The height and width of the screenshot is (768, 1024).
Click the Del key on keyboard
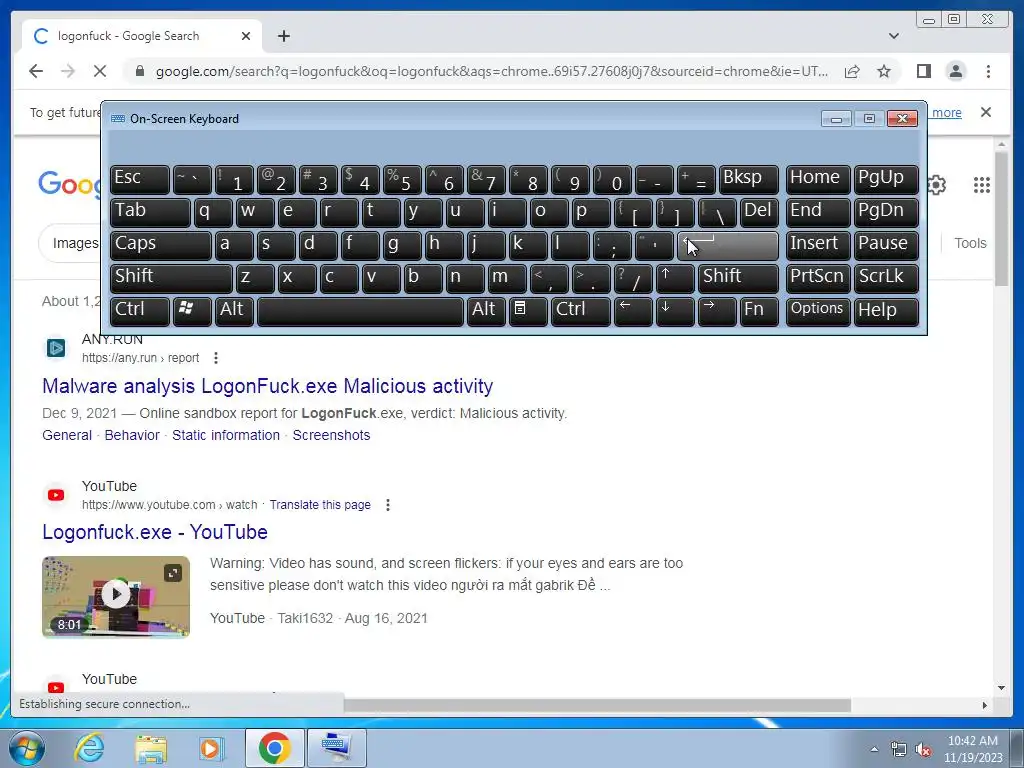tap(759, 213)
